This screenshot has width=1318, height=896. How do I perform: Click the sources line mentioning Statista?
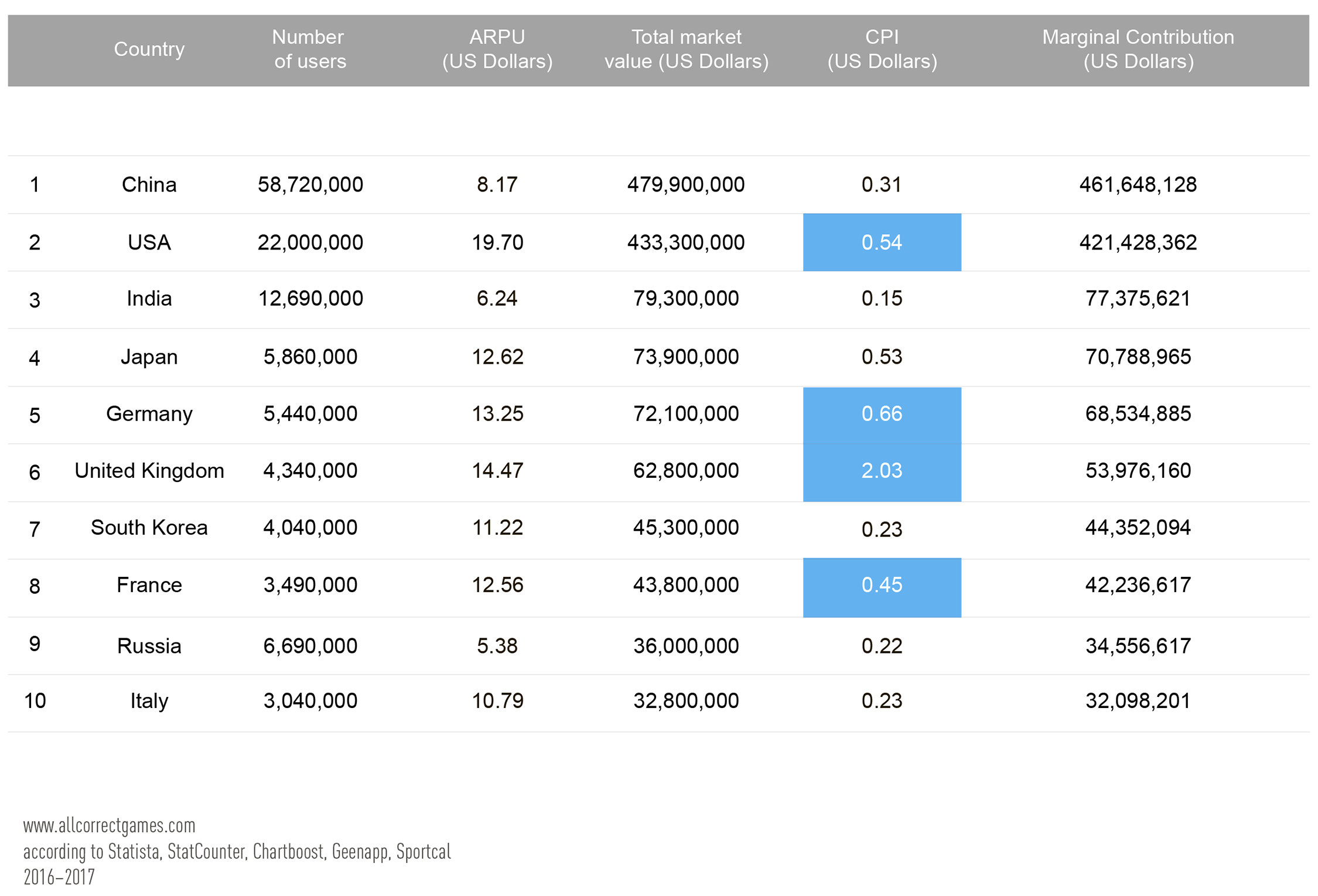237,851
